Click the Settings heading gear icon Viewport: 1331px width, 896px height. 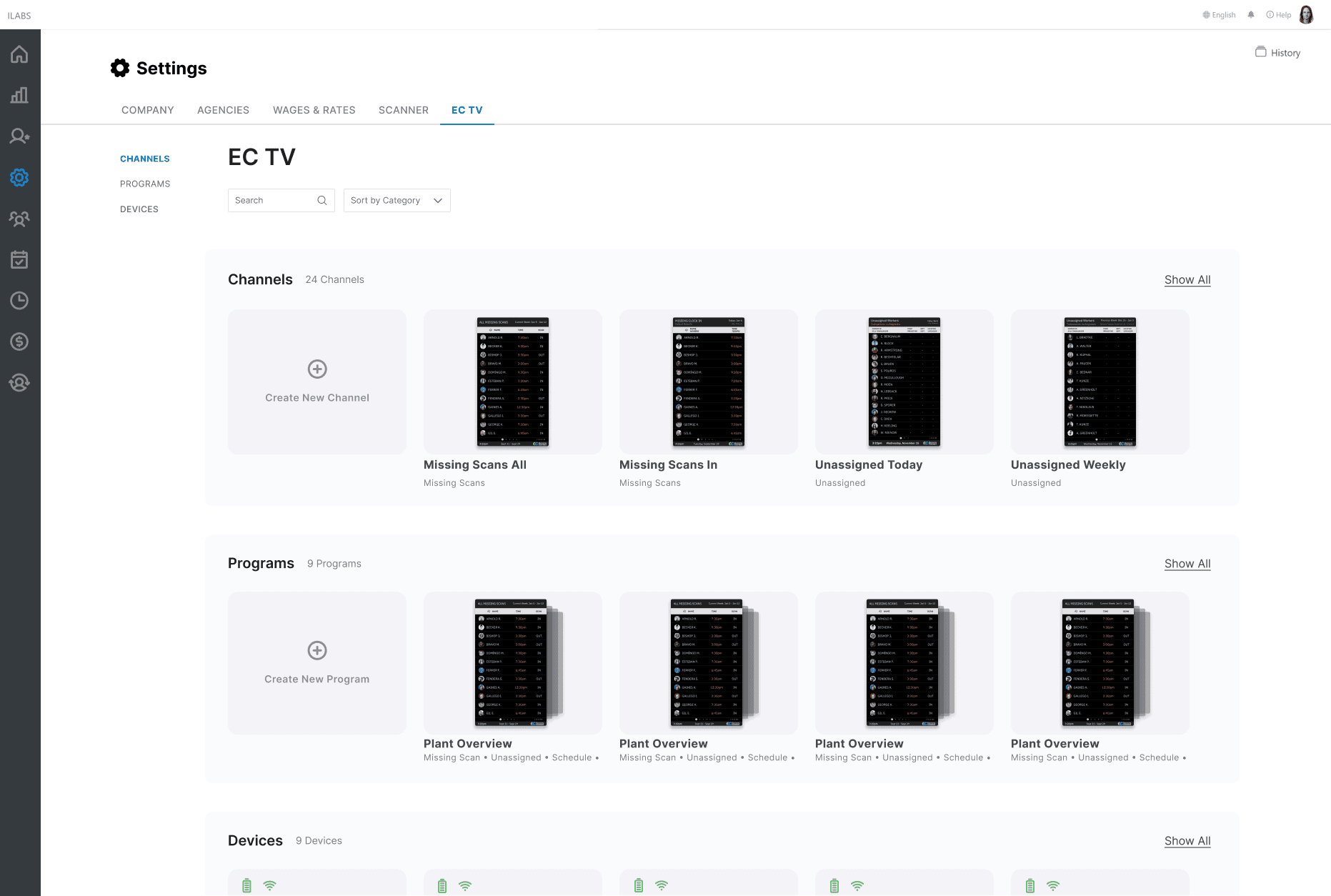(120, 68)
